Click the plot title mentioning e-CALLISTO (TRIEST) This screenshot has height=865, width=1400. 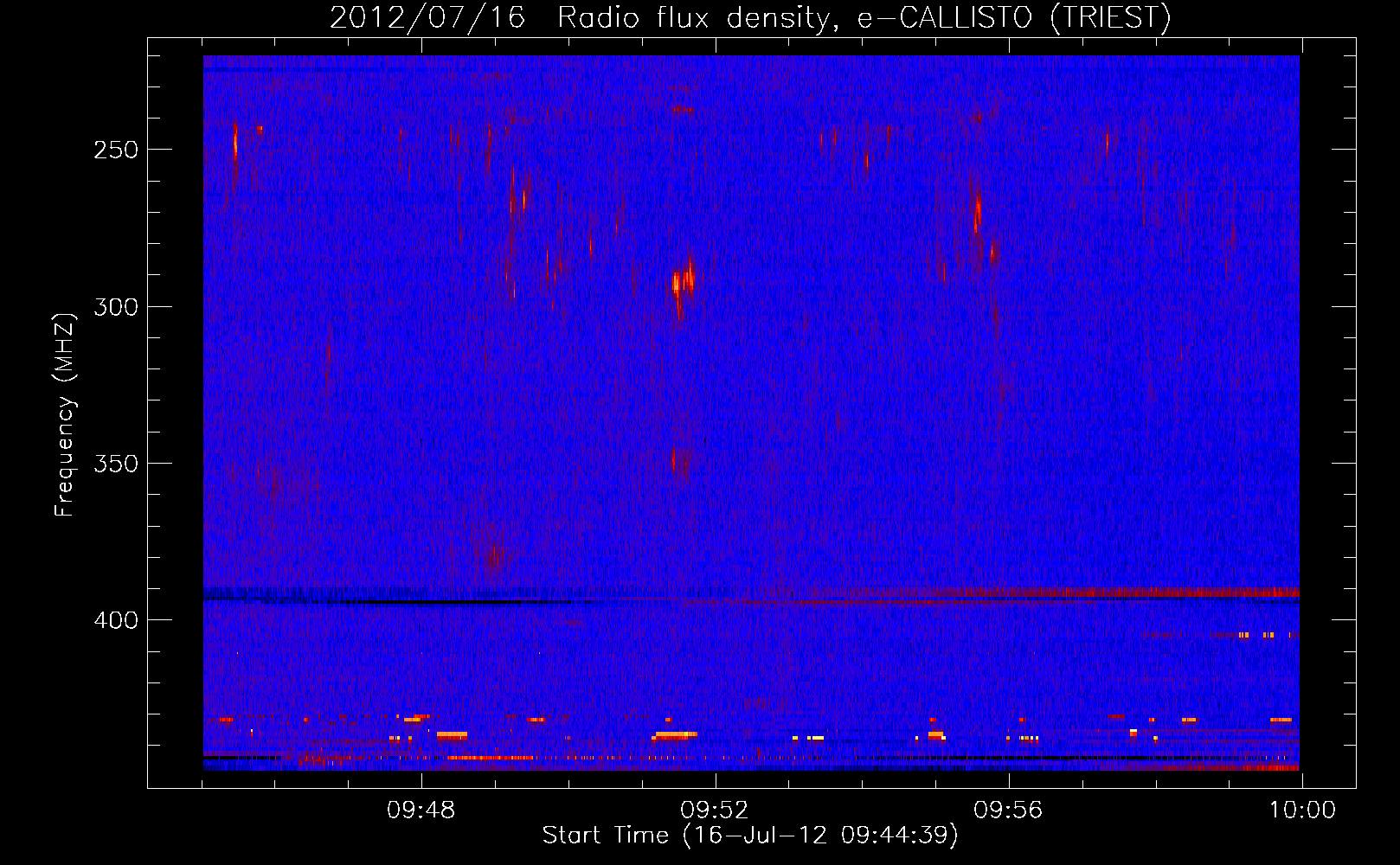click(x=750, y=17)
